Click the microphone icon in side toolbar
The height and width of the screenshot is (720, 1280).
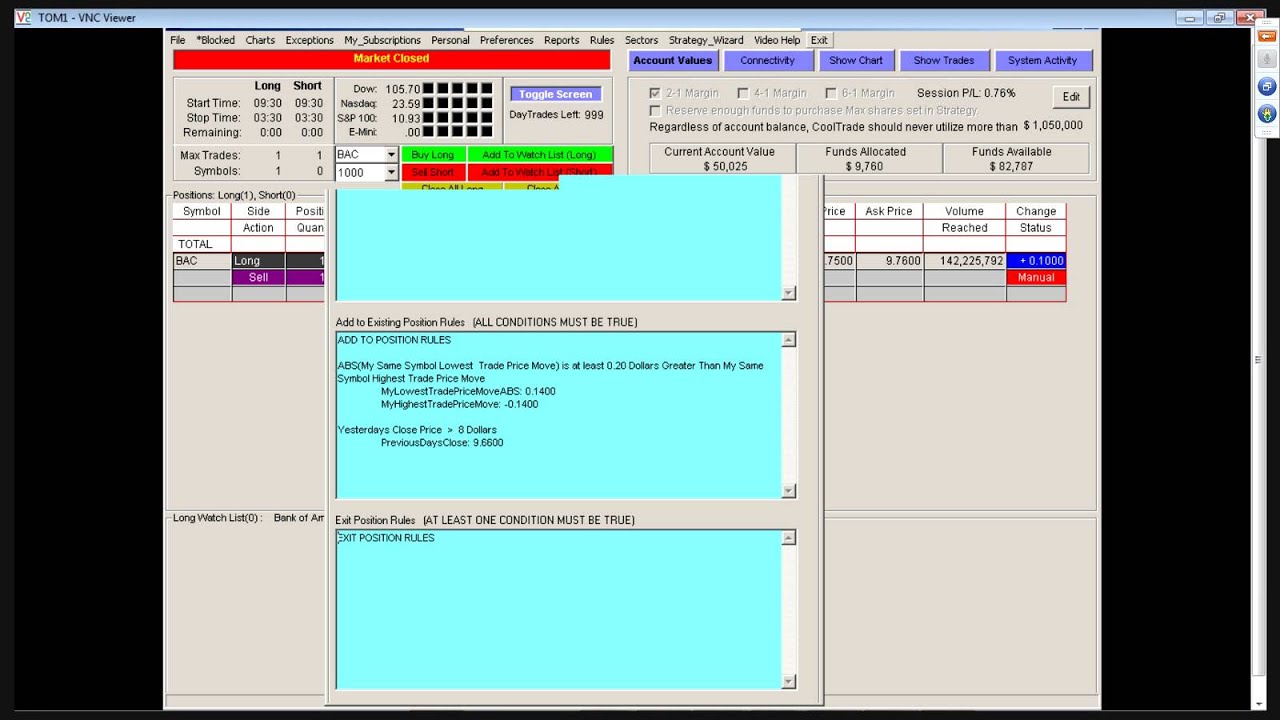1265,61
